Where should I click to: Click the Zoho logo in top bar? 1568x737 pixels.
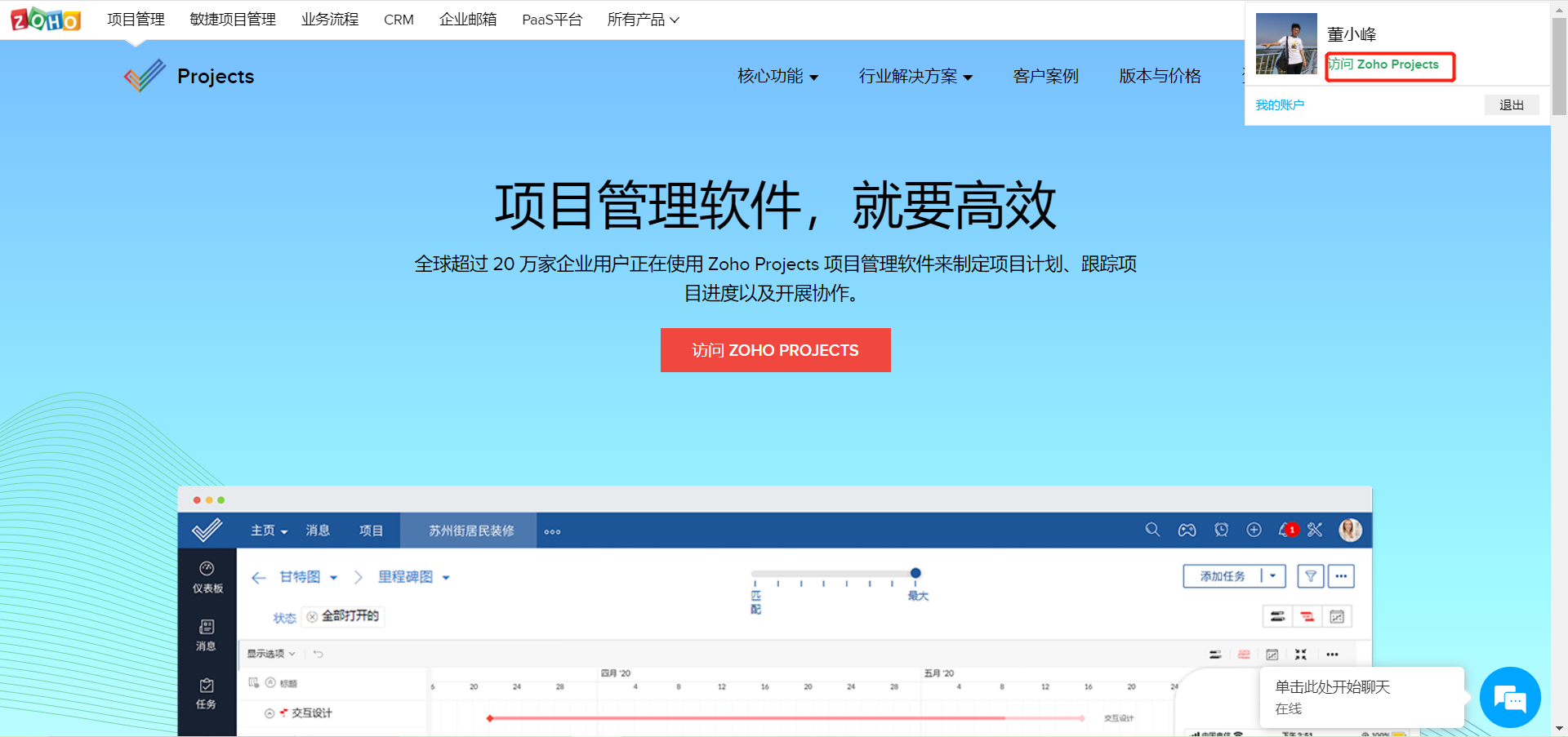45,20
